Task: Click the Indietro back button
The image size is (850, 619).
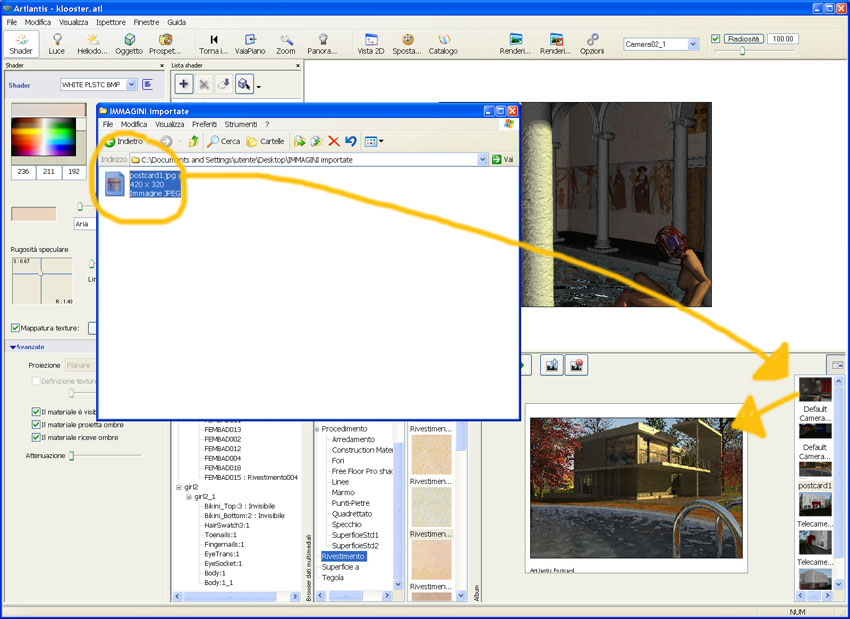Action: pyautogui.click(x=124, y=141)
